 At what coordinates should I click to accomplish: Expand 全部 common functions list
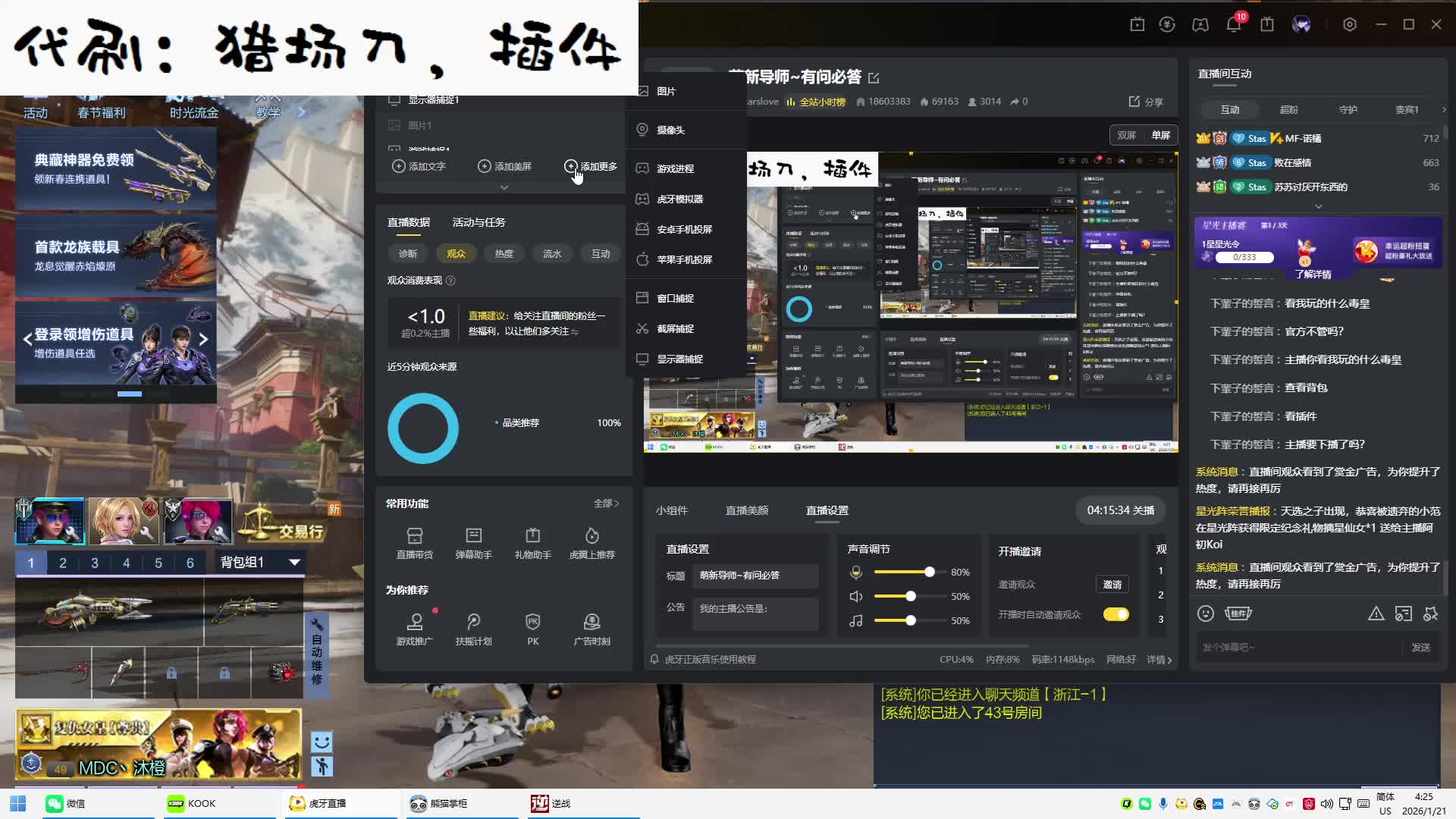[x=606, y=504]
